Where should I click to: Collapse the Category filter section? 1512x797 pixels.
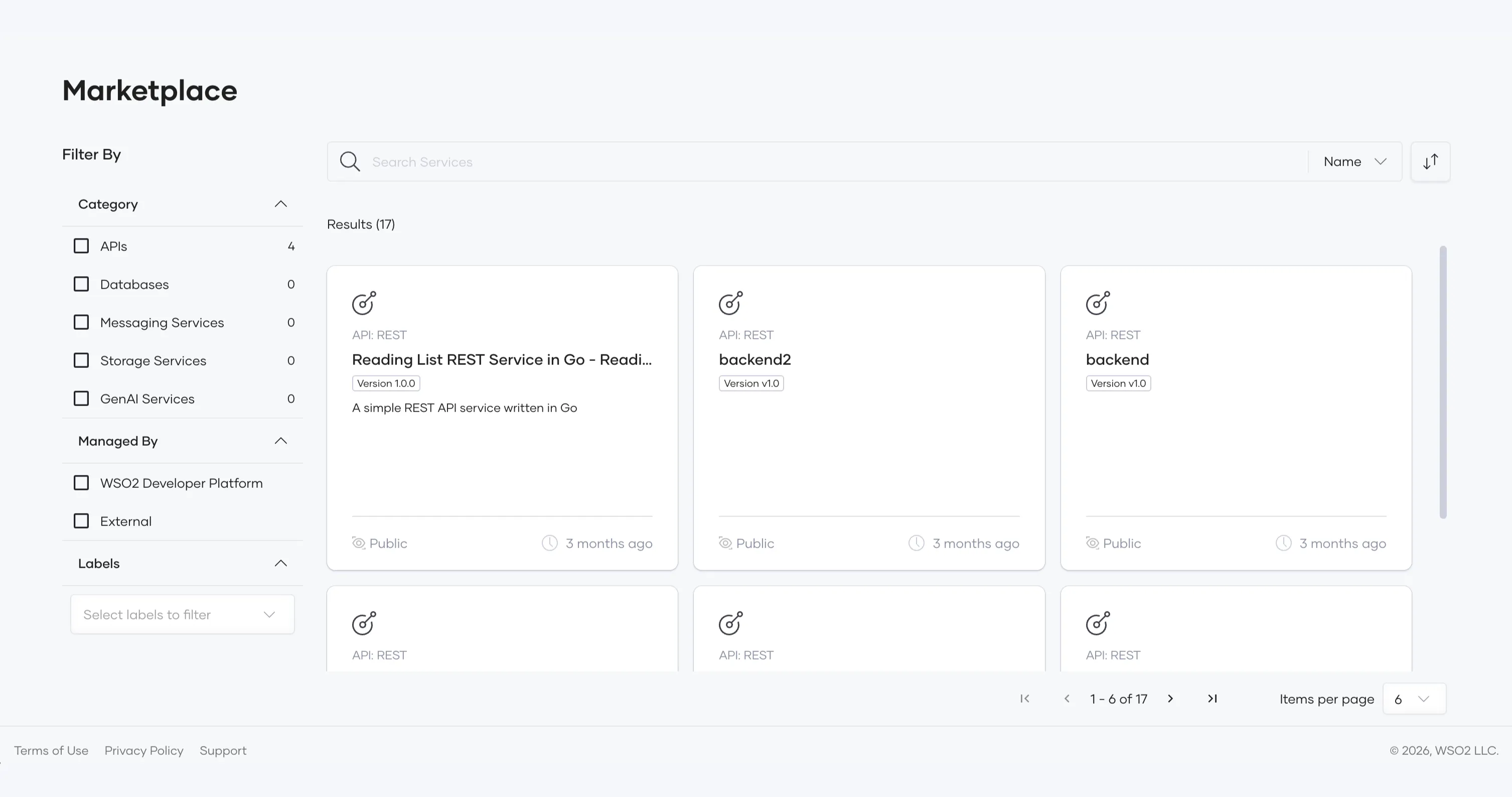[x=280, y=204]
